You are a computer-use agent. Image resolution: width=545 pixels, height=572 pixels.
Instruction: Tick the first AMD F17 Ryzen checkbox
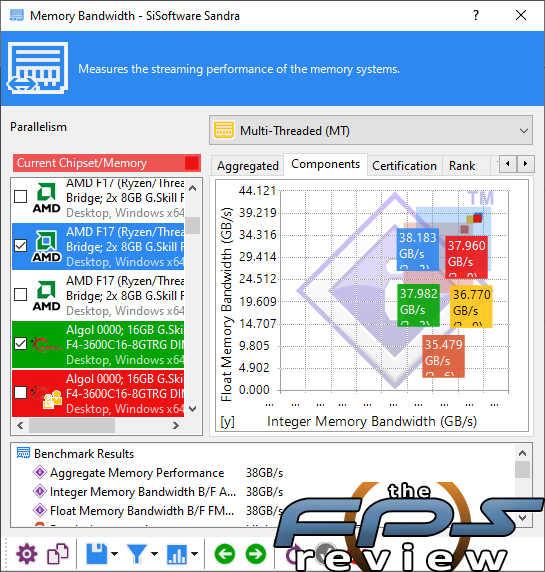pos(20,196)
